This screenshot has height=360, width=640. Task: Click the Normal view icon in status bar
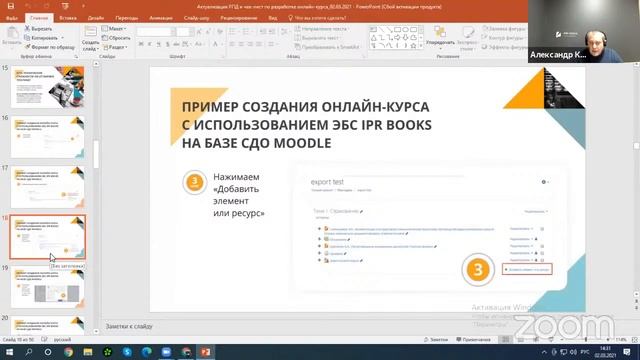pos(505,340)
